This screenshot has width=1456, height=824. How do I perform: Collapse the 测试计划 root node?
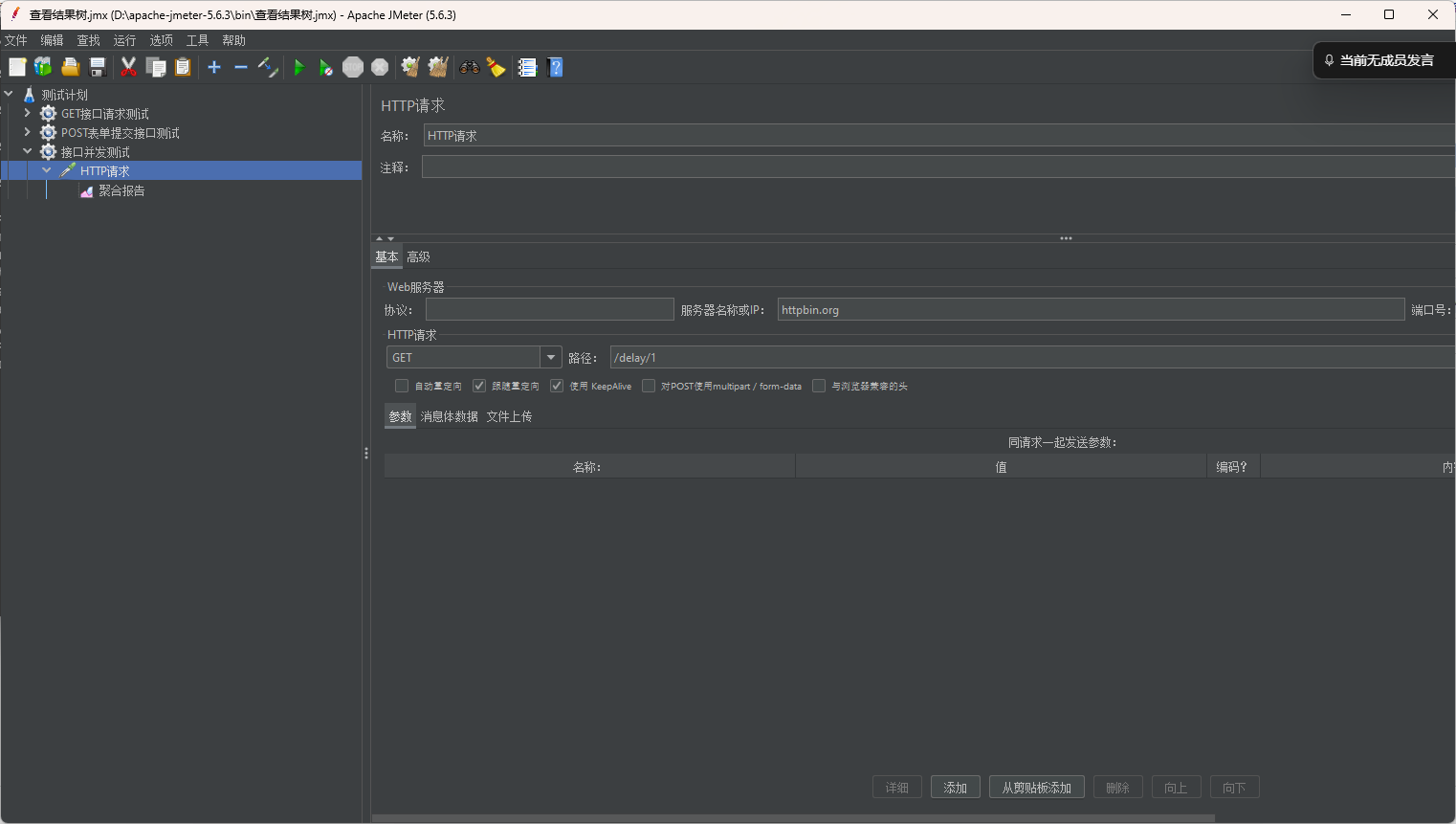(x=9, y=94)
